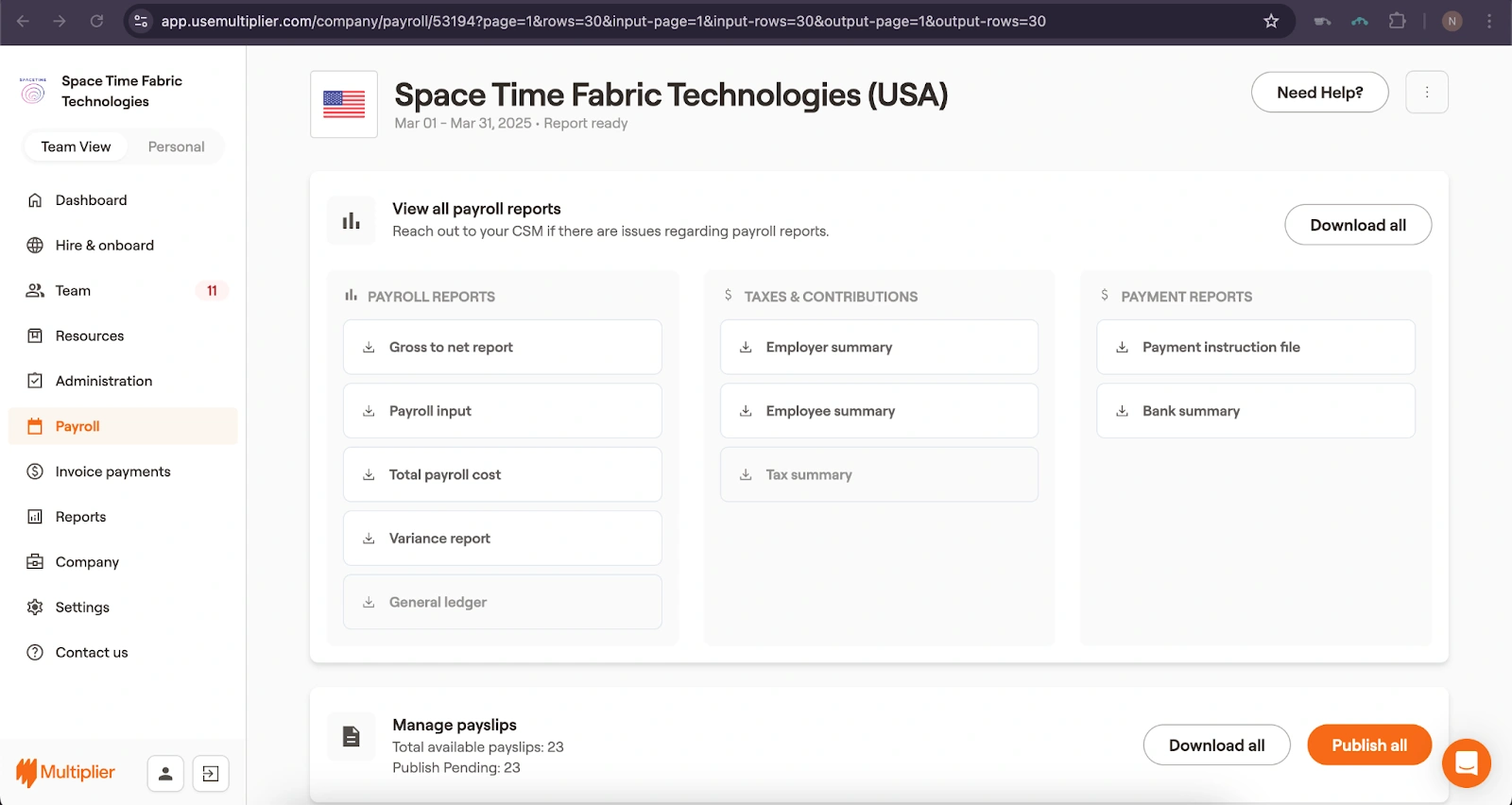Click the Need Help? button

pyautogui.click(x=1320, y=93)
